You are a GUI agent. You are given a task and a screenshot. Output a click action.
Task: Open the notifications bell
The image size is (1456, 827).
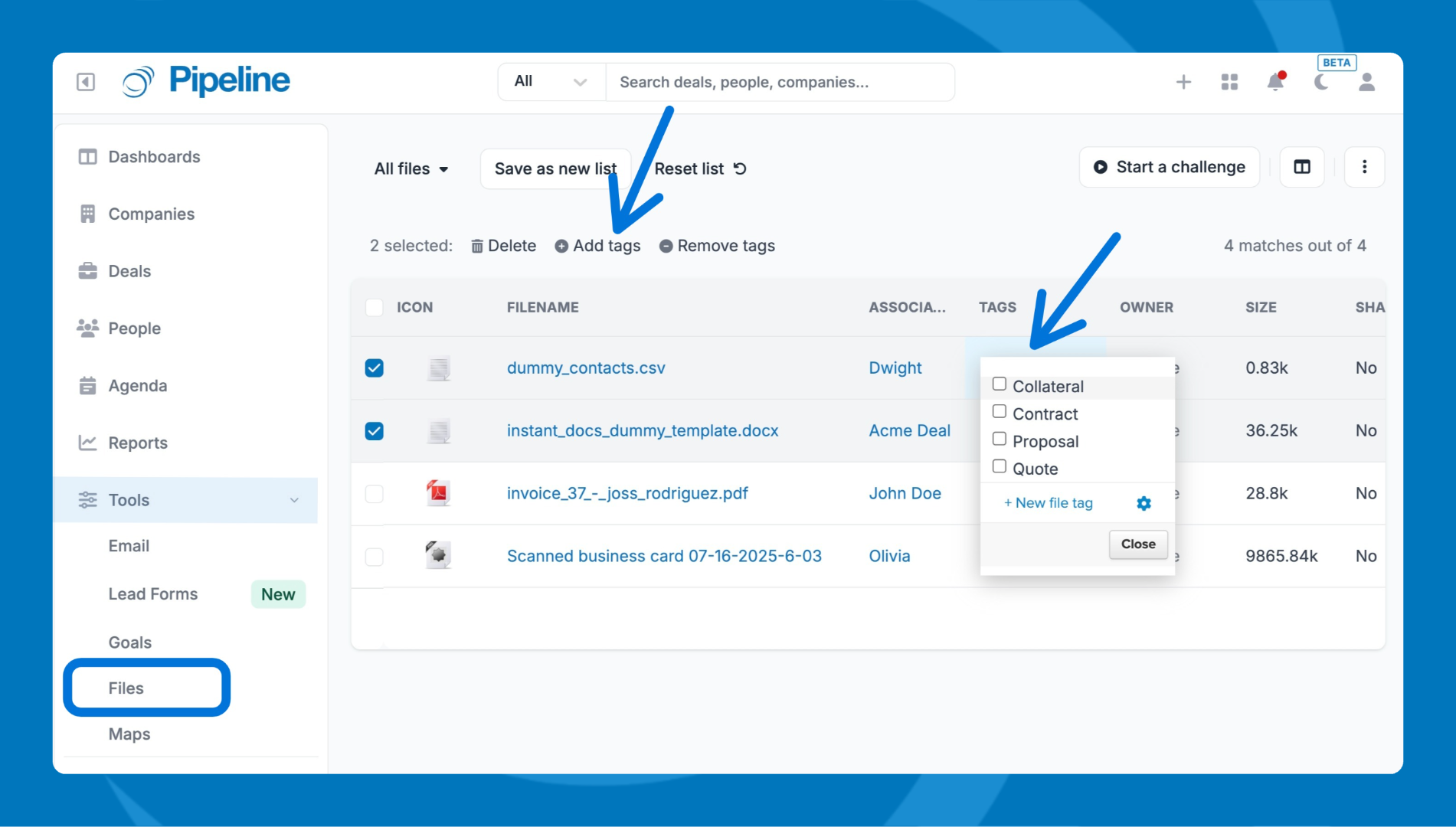pyautogui.click(x=1275, y=82)
